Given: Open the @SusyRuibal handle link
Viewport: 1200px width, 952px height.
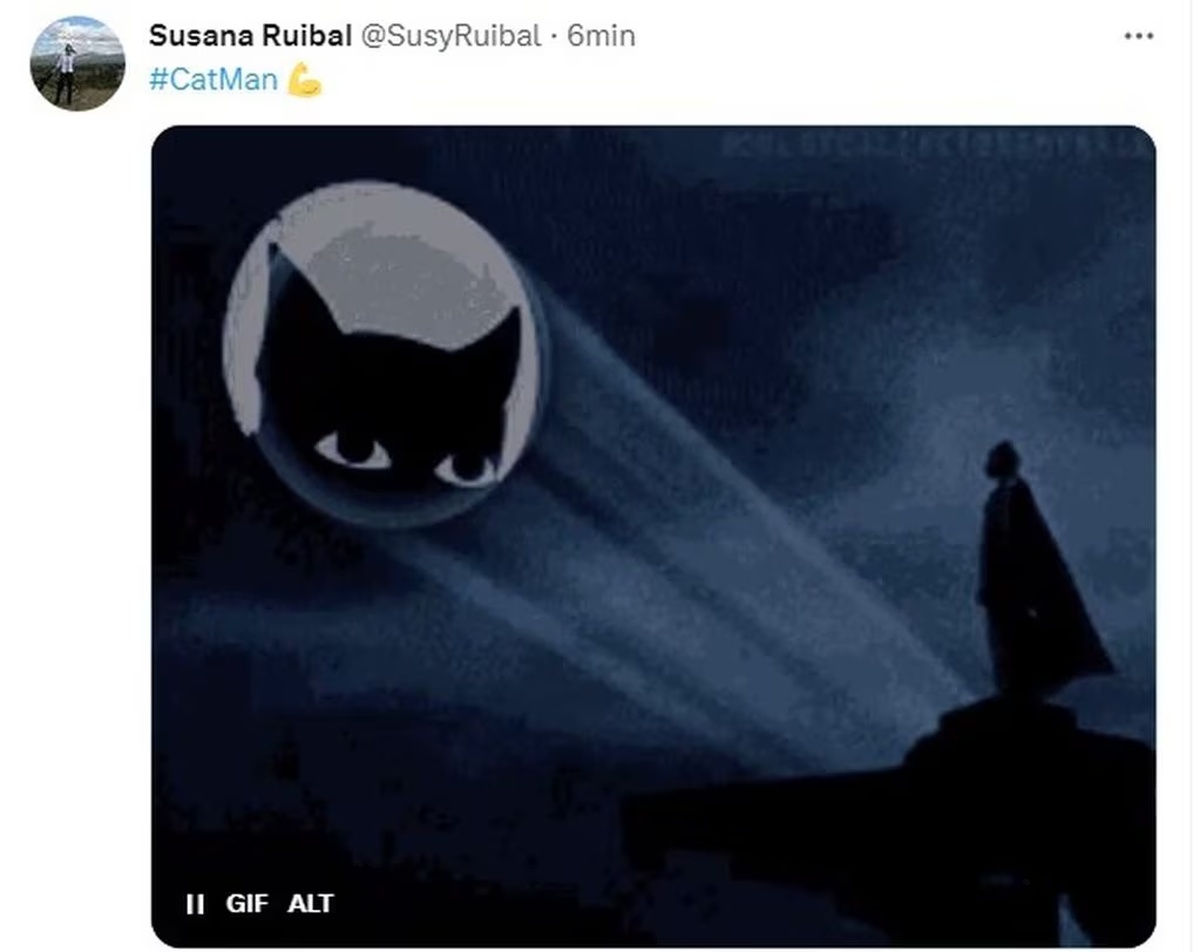Looking at the screenshot, I should click(x=449, y=36).
